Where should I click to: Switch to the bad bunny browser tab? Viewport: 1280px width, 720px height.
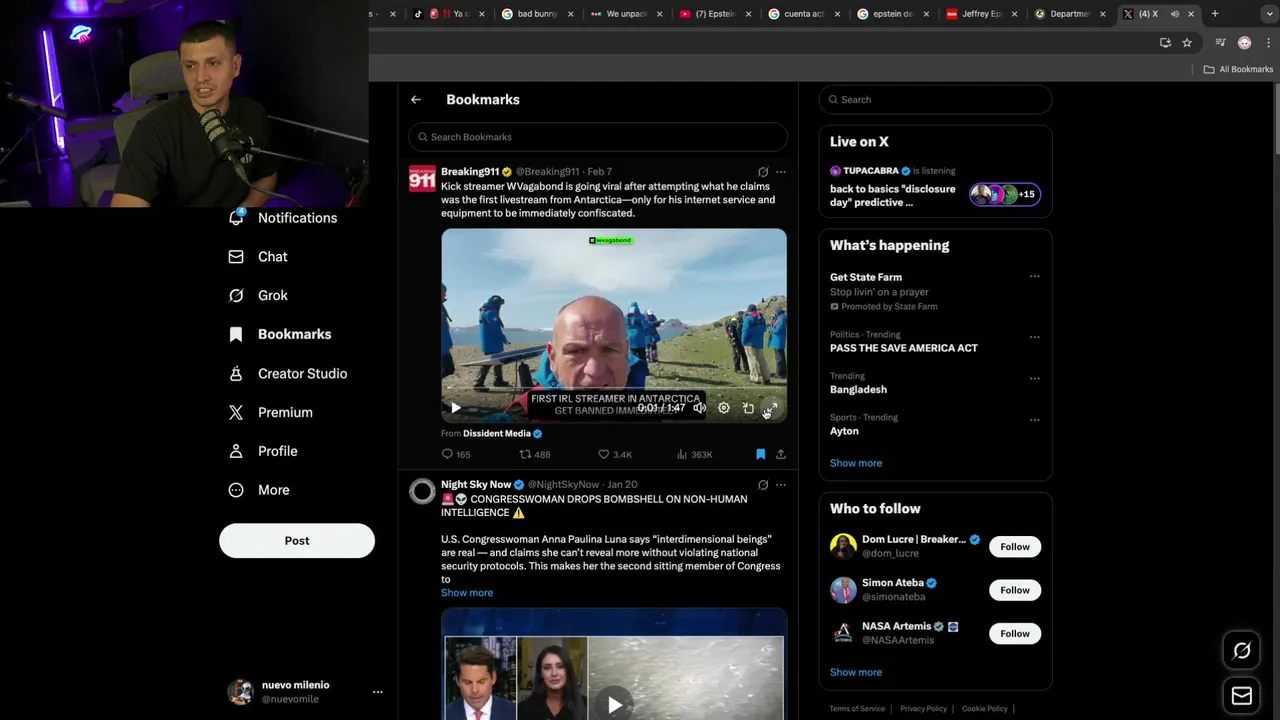coord(537,14)
